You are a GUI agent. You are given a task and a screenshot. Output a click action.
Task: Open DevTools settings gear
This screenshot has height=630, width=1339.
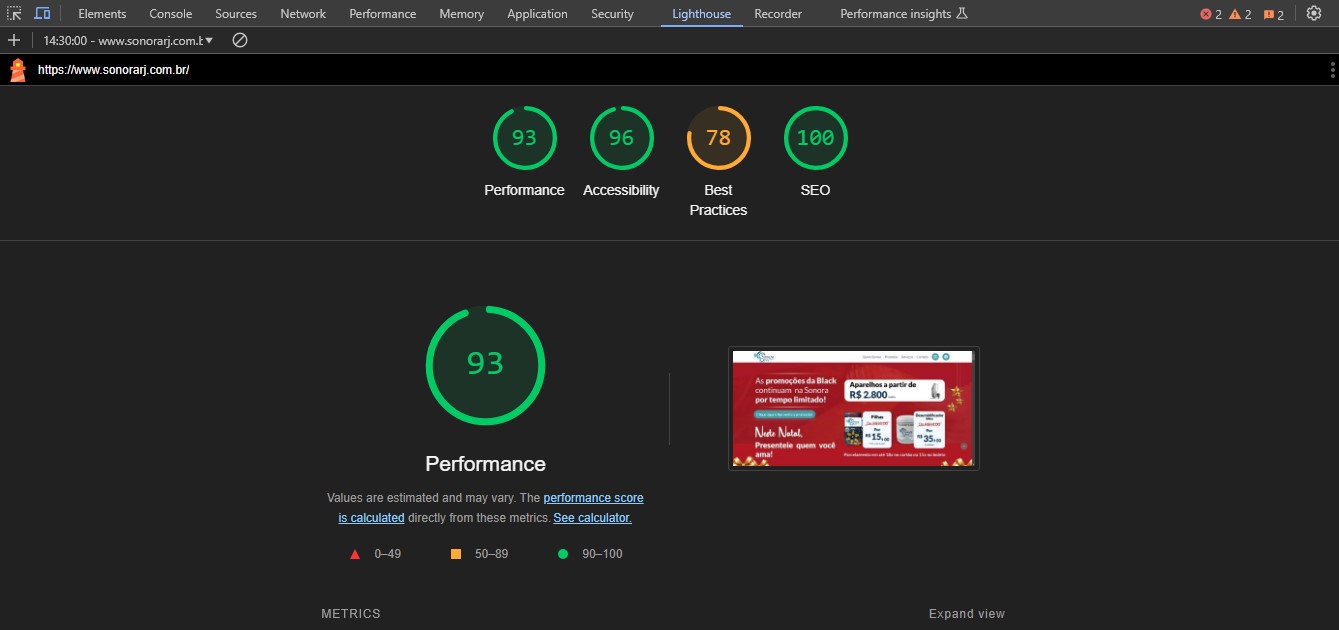(1314, 14)
